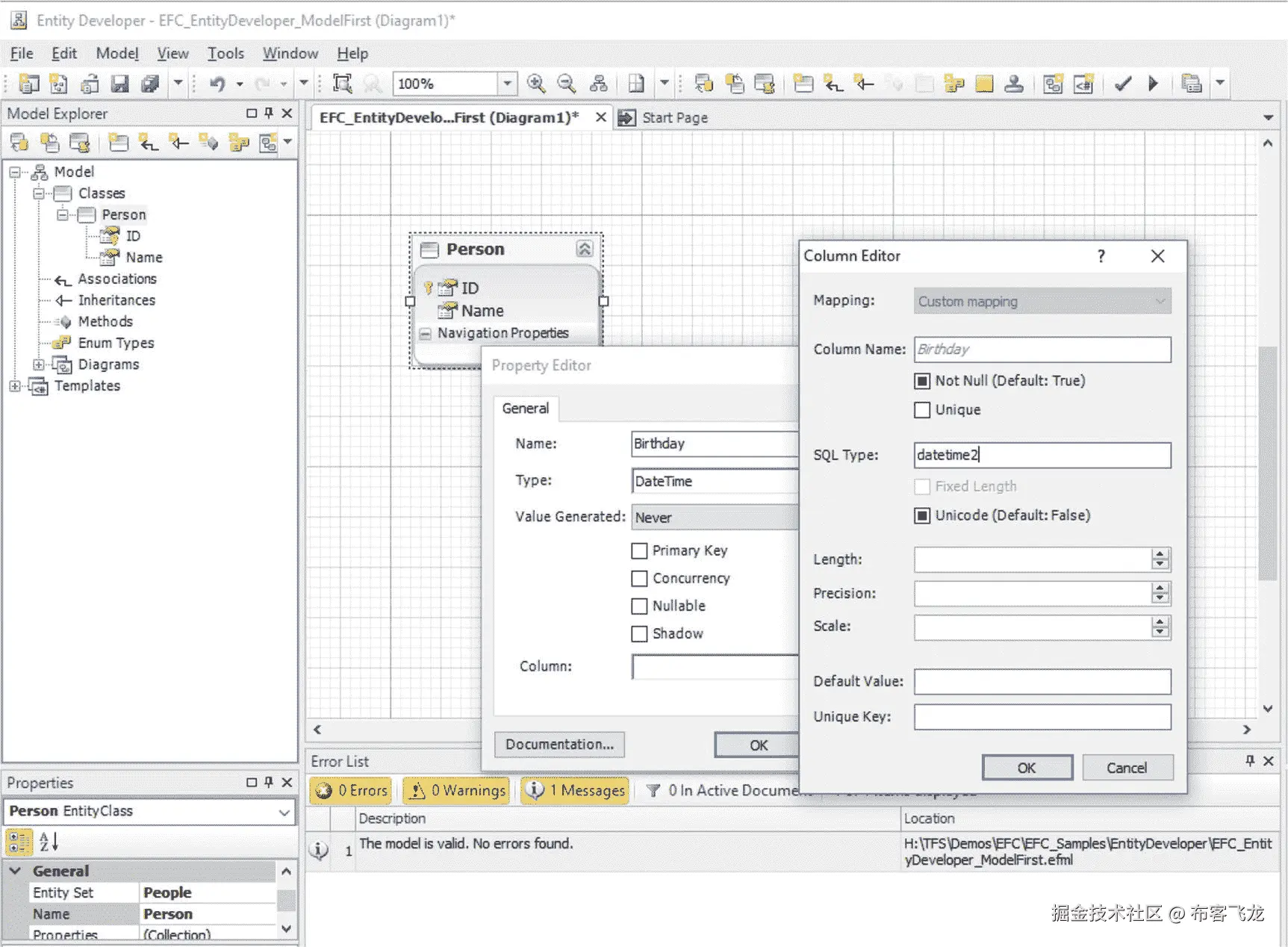1288x947 pixels.
Task: Toggle the Unicode checkbox
Action: point(922,515)
